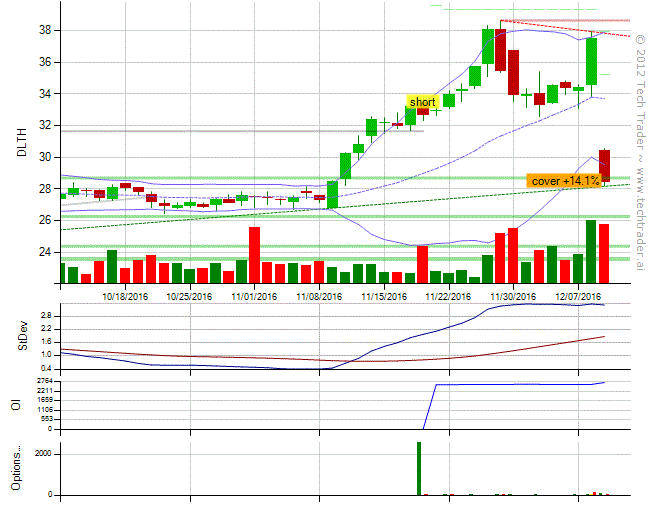657x514 pixels.
Task: Select the tall red volume bar near 11/01
Action: tap(255, 255)
